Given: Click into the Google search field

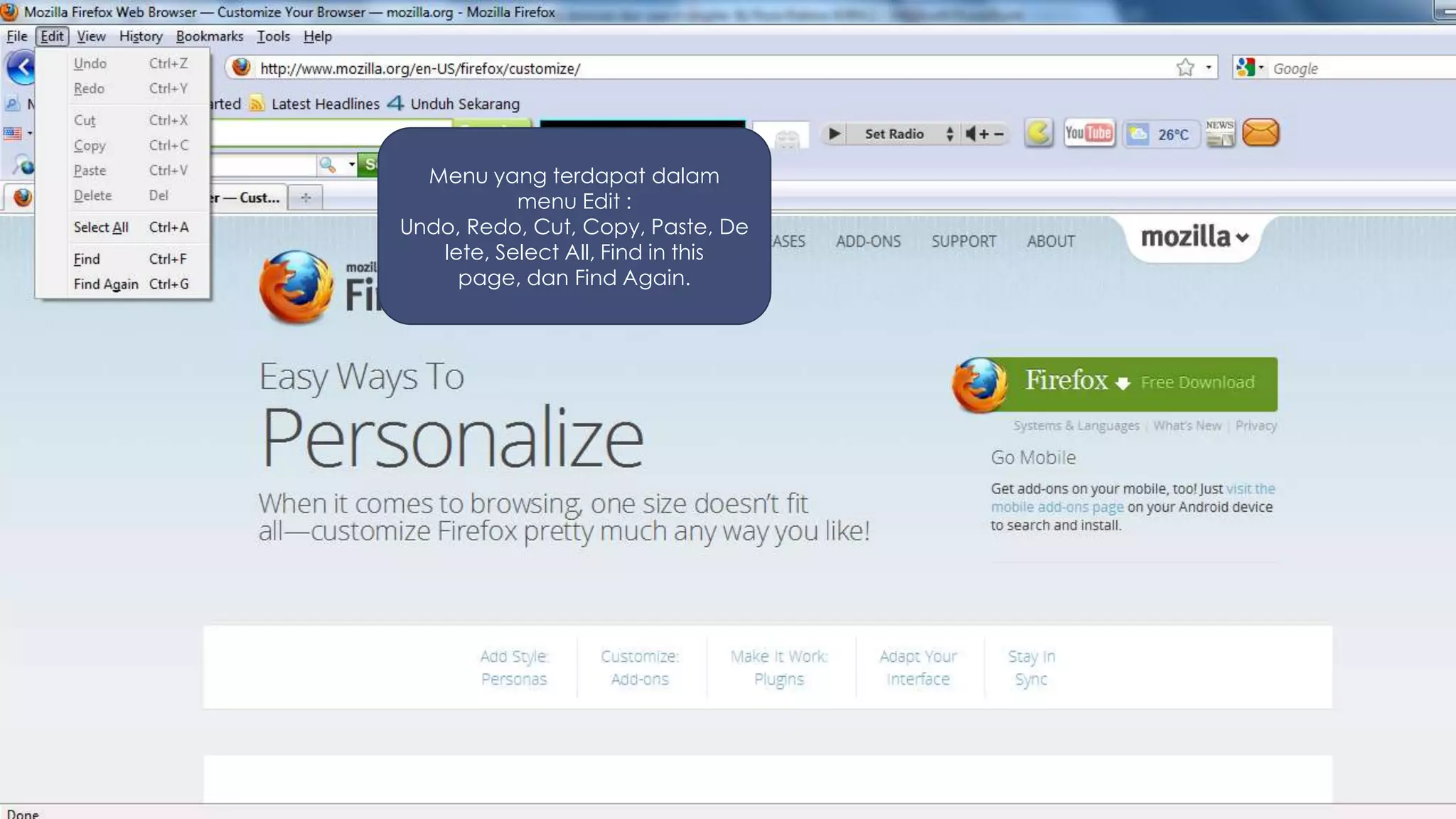Looking at the screenshot, I should pos(1361,68).
